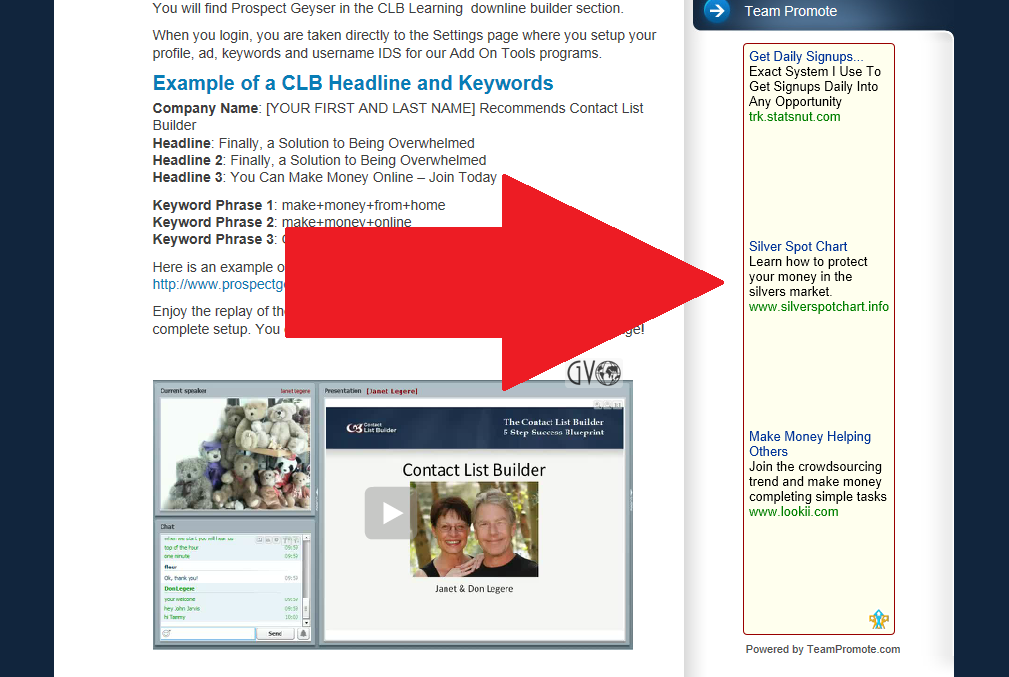This screenshot has height=677, width=1009.
Task: Click the bell icon beside the Send button
Action: 304,634
